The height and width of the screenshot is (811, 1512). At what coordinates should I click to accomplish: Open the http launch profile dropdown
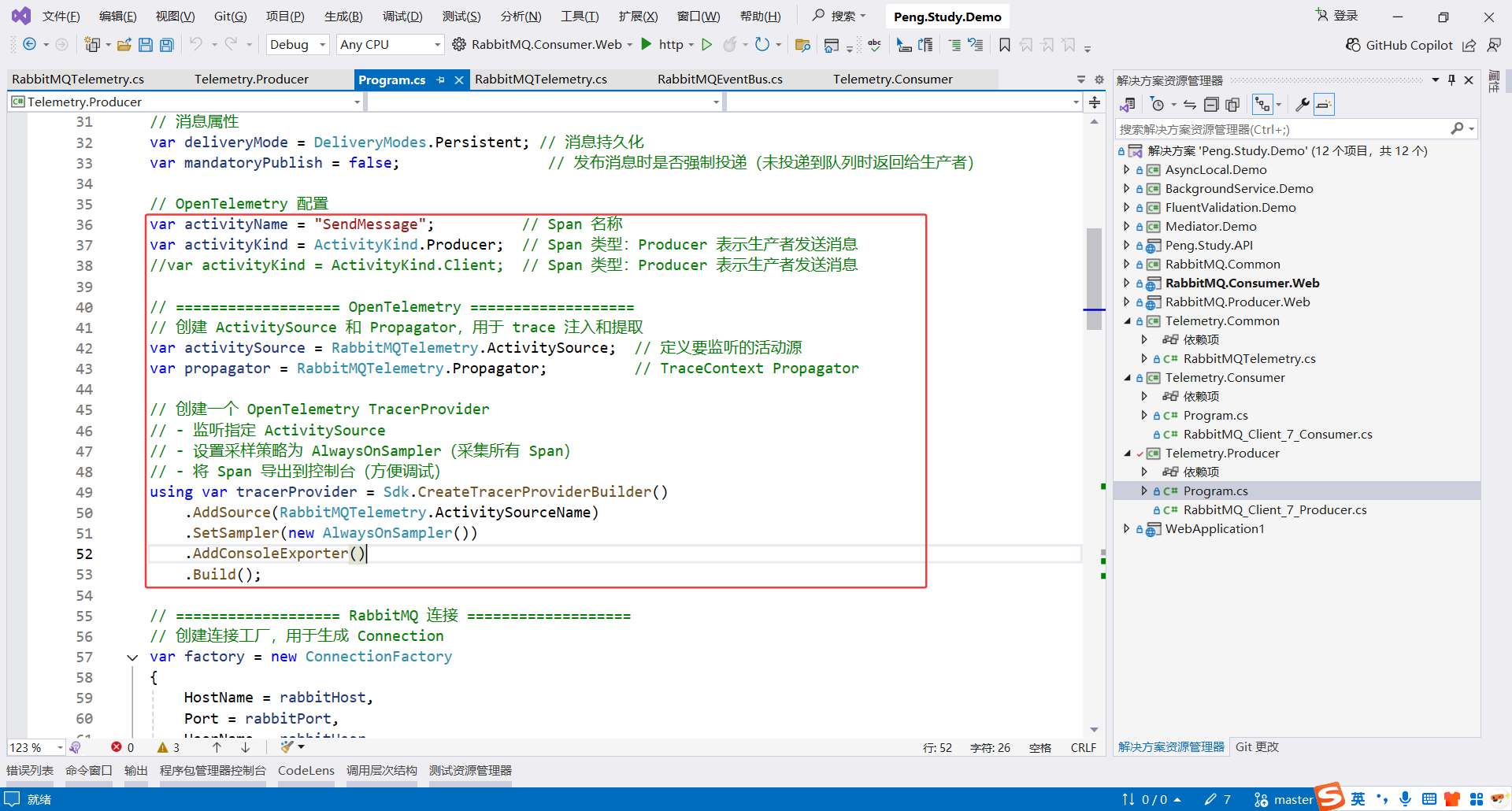[x=691, y=45]
